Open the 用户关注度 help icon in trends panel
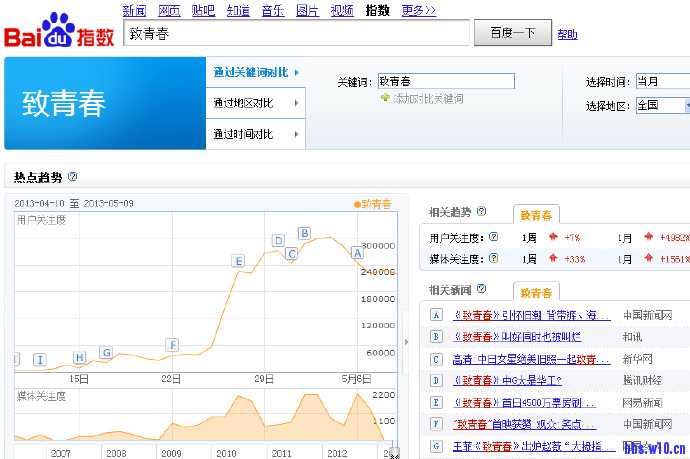Image resolution: width=690 pixels, height=459 pixels. pos(494,237)
